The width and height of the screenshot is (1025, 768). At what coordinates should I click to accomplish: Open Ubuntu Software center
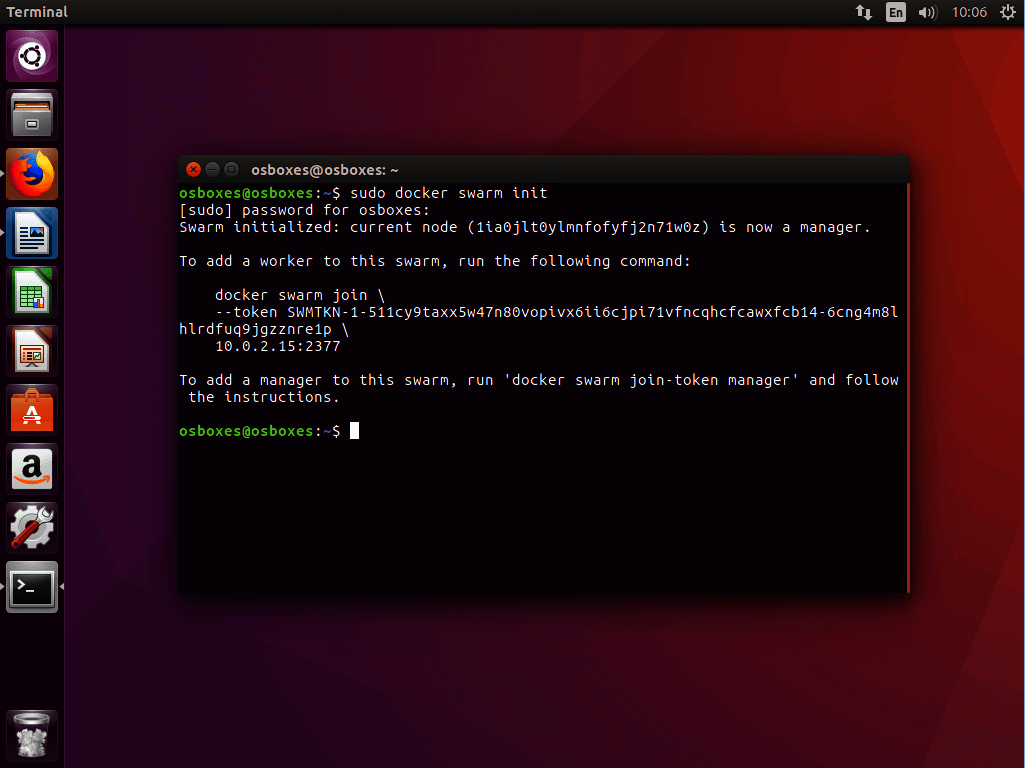(x=32, y=410)
